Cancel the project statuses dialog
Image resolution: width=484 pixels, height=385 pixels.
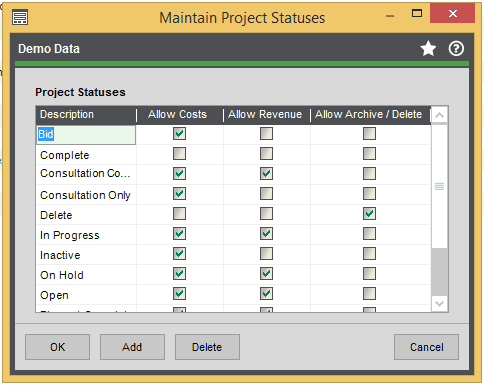426,347
